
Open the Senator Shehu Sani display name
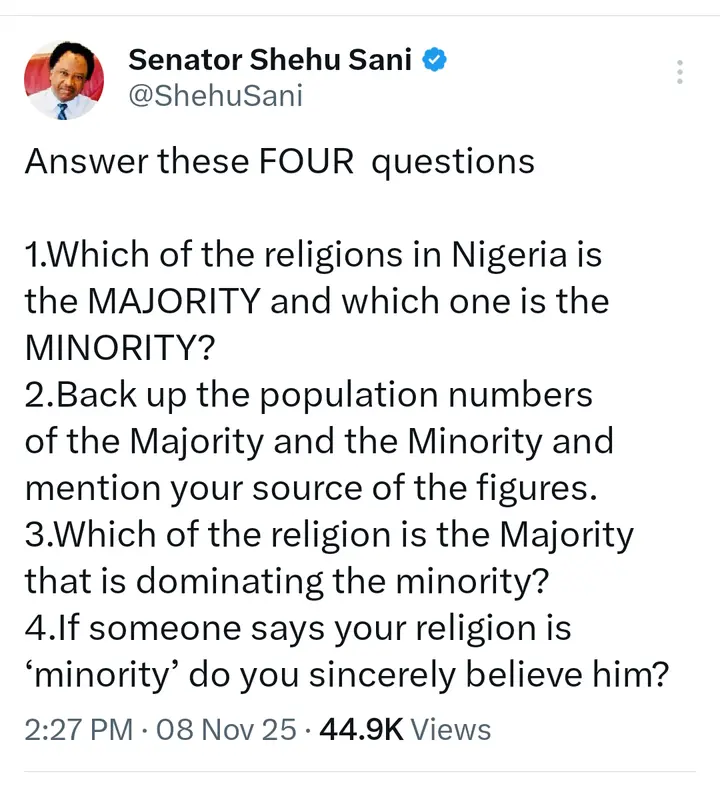coord(270,60)
